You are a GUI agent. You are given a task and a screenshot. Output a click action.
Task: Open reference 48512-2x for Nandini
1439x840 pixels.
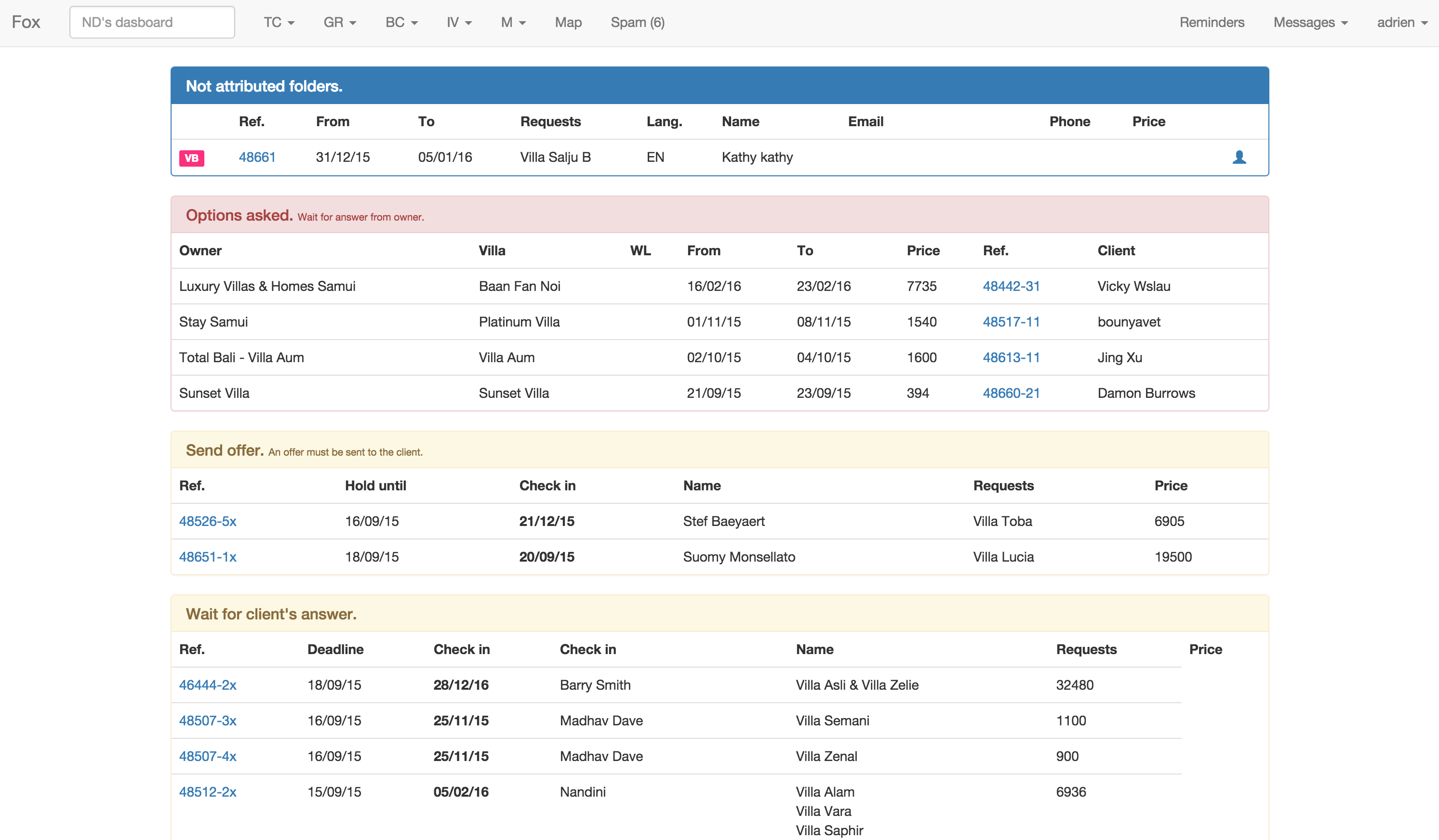pyautogui.click(x=207, y=791)
